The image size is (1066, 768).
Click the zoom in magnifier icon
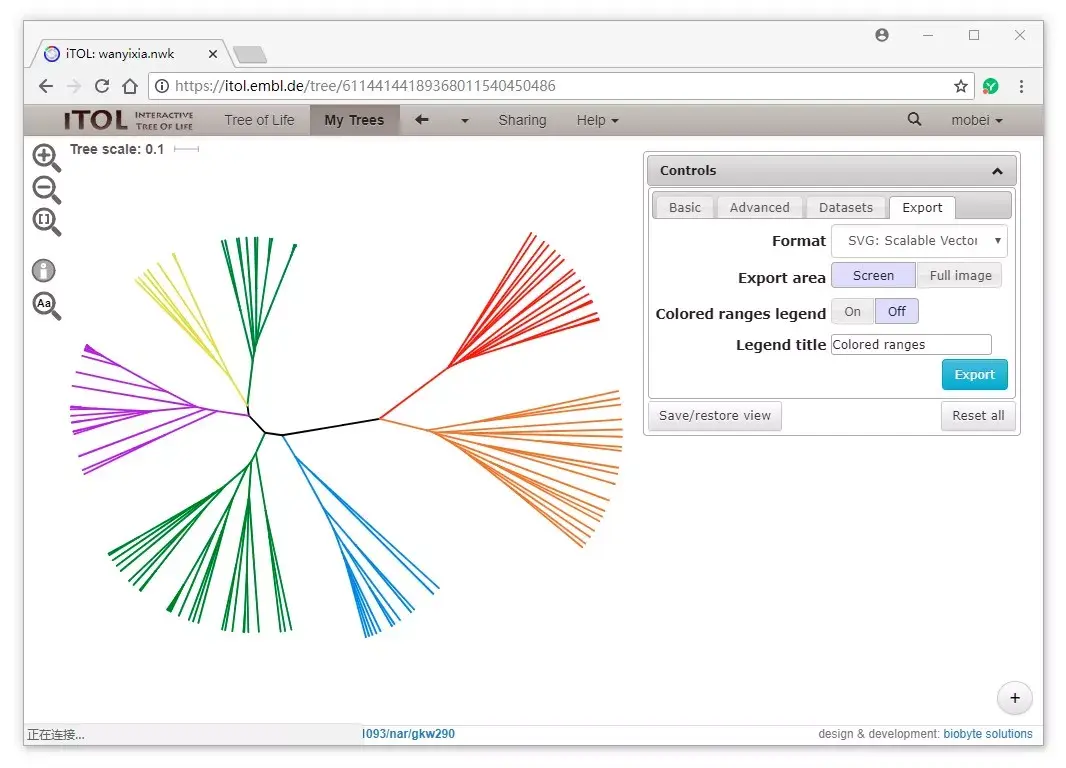coord(46,158)
